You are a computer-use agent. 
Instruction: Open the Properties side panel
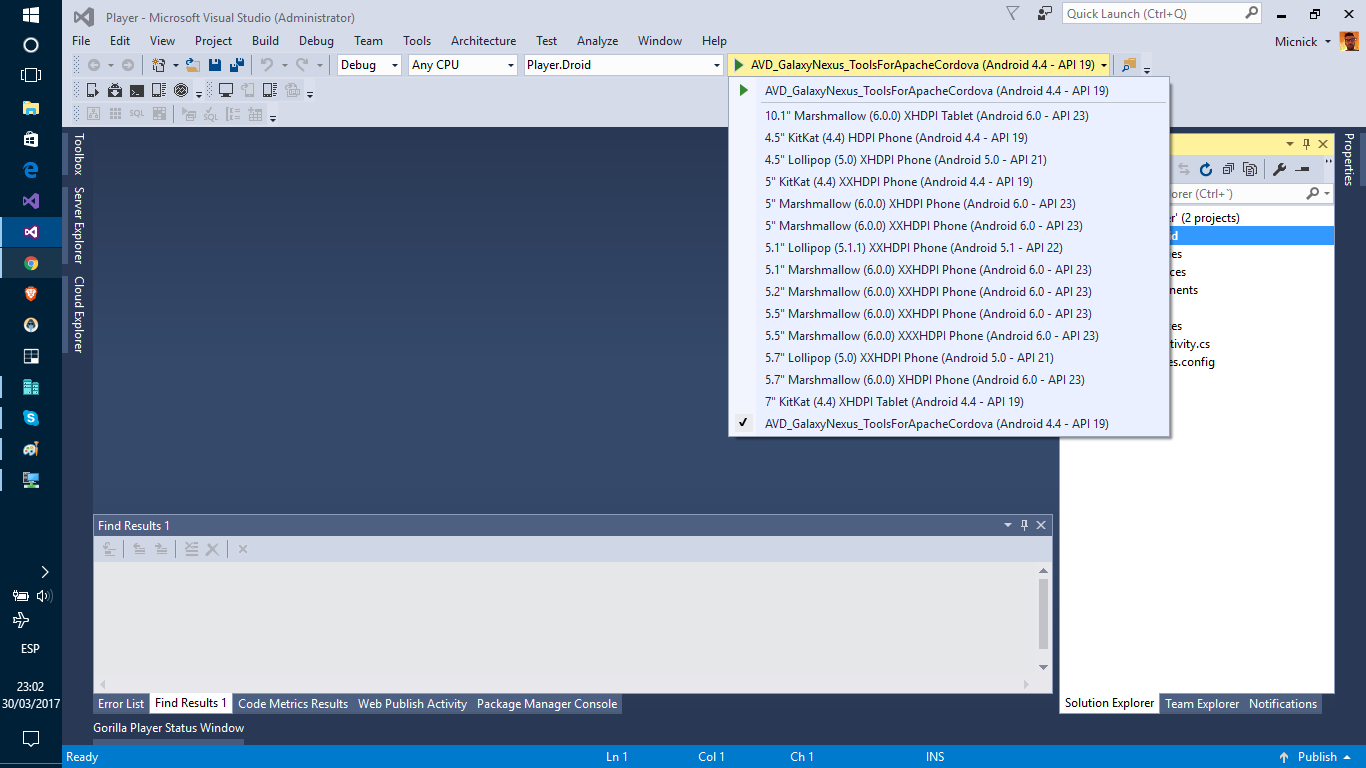[1348, 160]
